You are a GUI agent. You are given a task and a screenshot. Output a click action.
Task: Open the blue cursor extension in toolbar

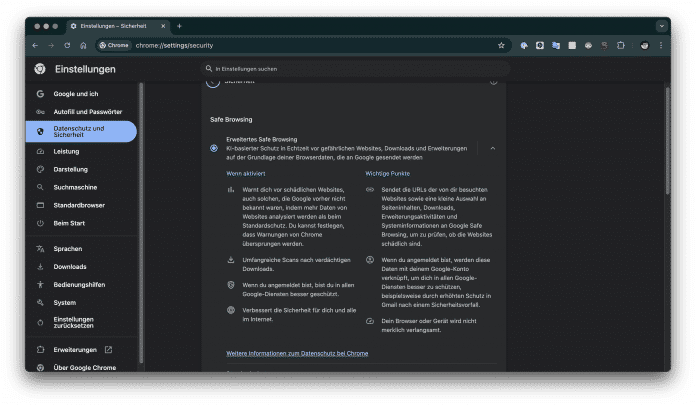click(x=524, y=45)
